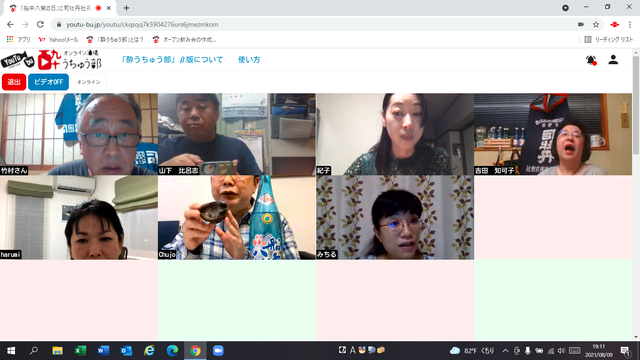Expand hidden system tray icons chevron
This screenshot has height=360, width=640.
(x=505, y=351)
